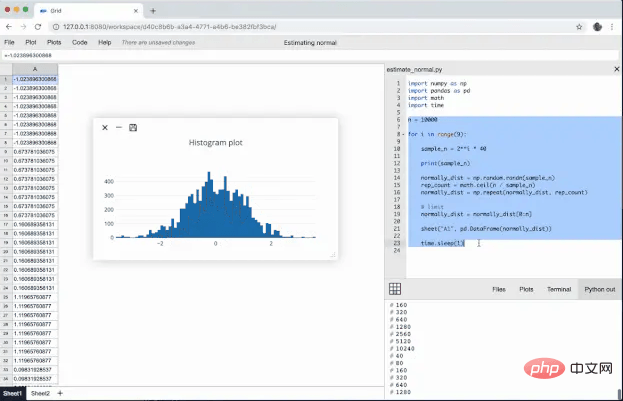Viewport: 623px width, 401px height.
Task: Close the Histogram plot popup
Action: pyautogui.click(x=105, y=128)
